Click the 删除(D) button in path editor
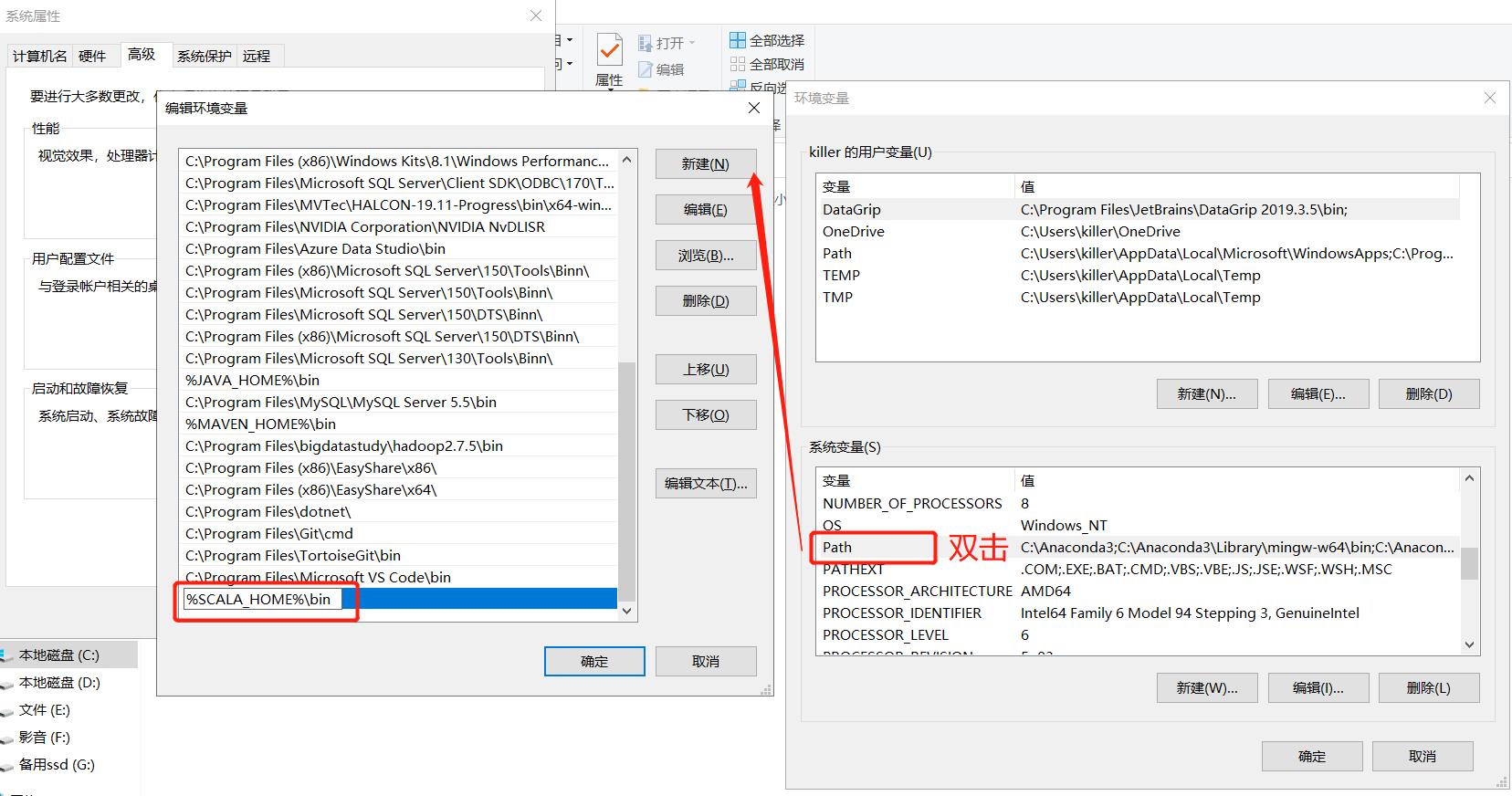 tap(706, 301)
